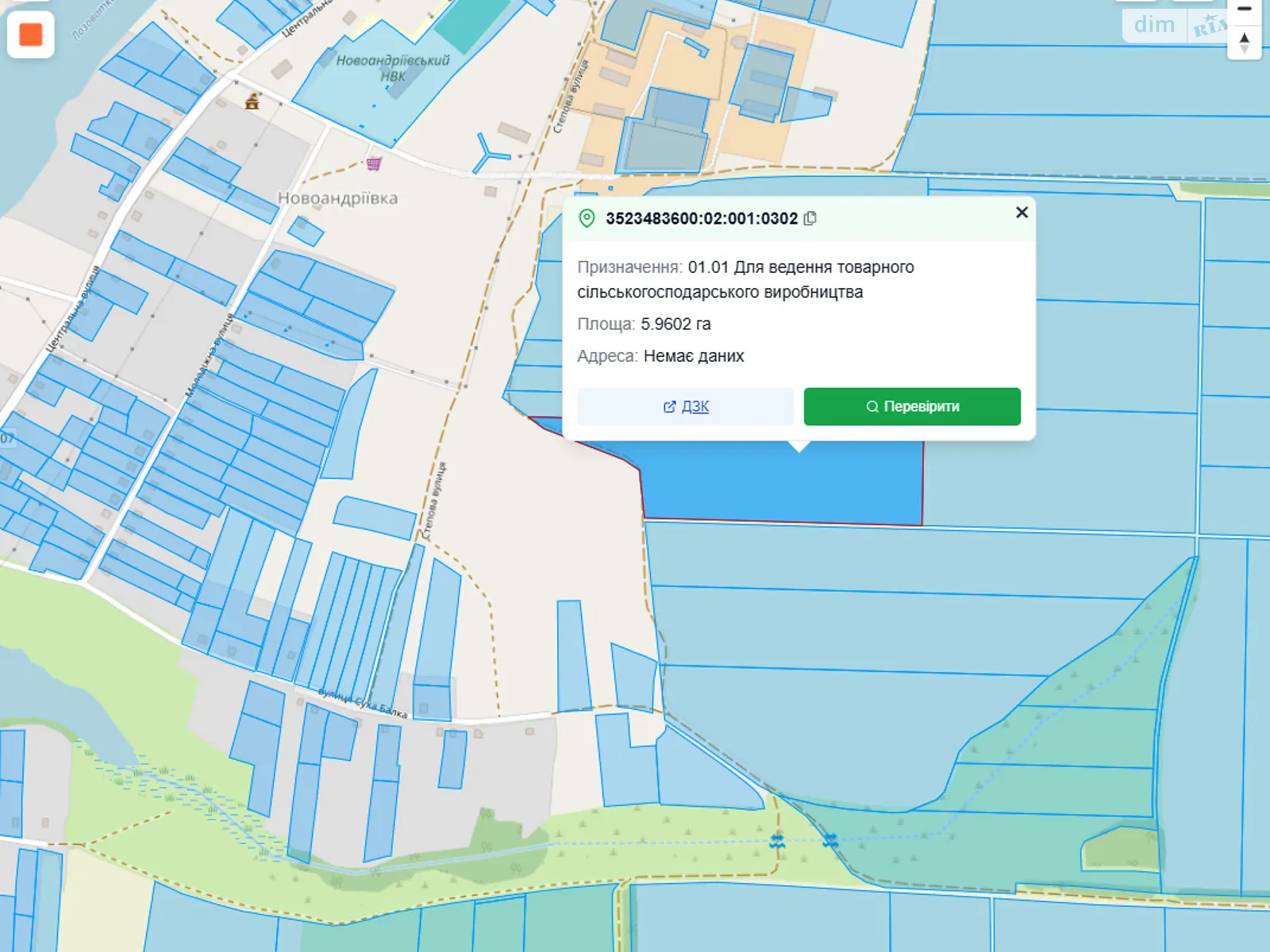Copy the cadastral number 3523483600:02:001:0302
1270x952 pixels.
[810, 218]
